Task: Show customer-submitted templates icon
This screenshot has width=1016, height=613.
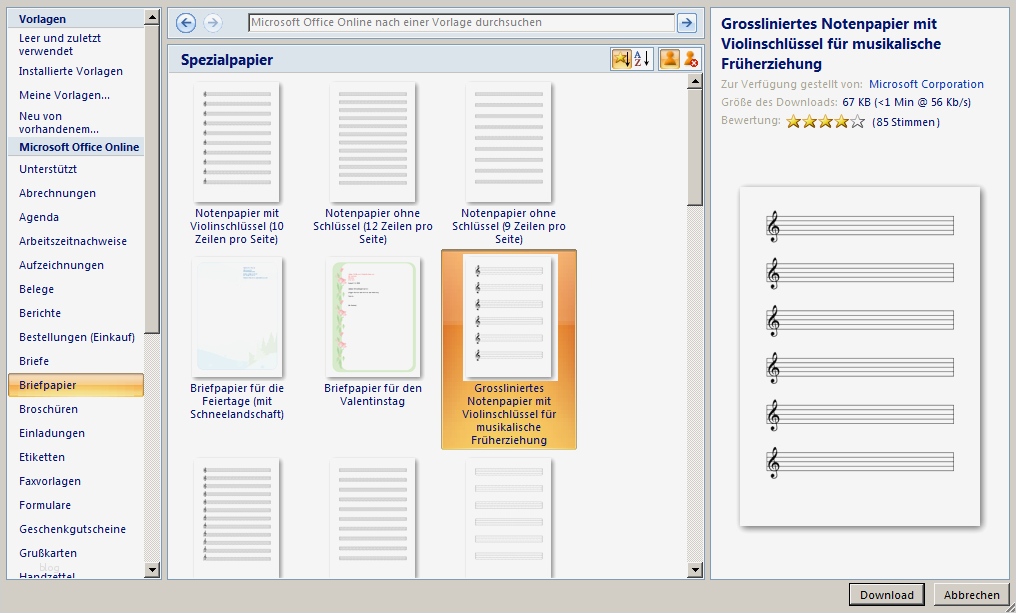Action: 669,59
